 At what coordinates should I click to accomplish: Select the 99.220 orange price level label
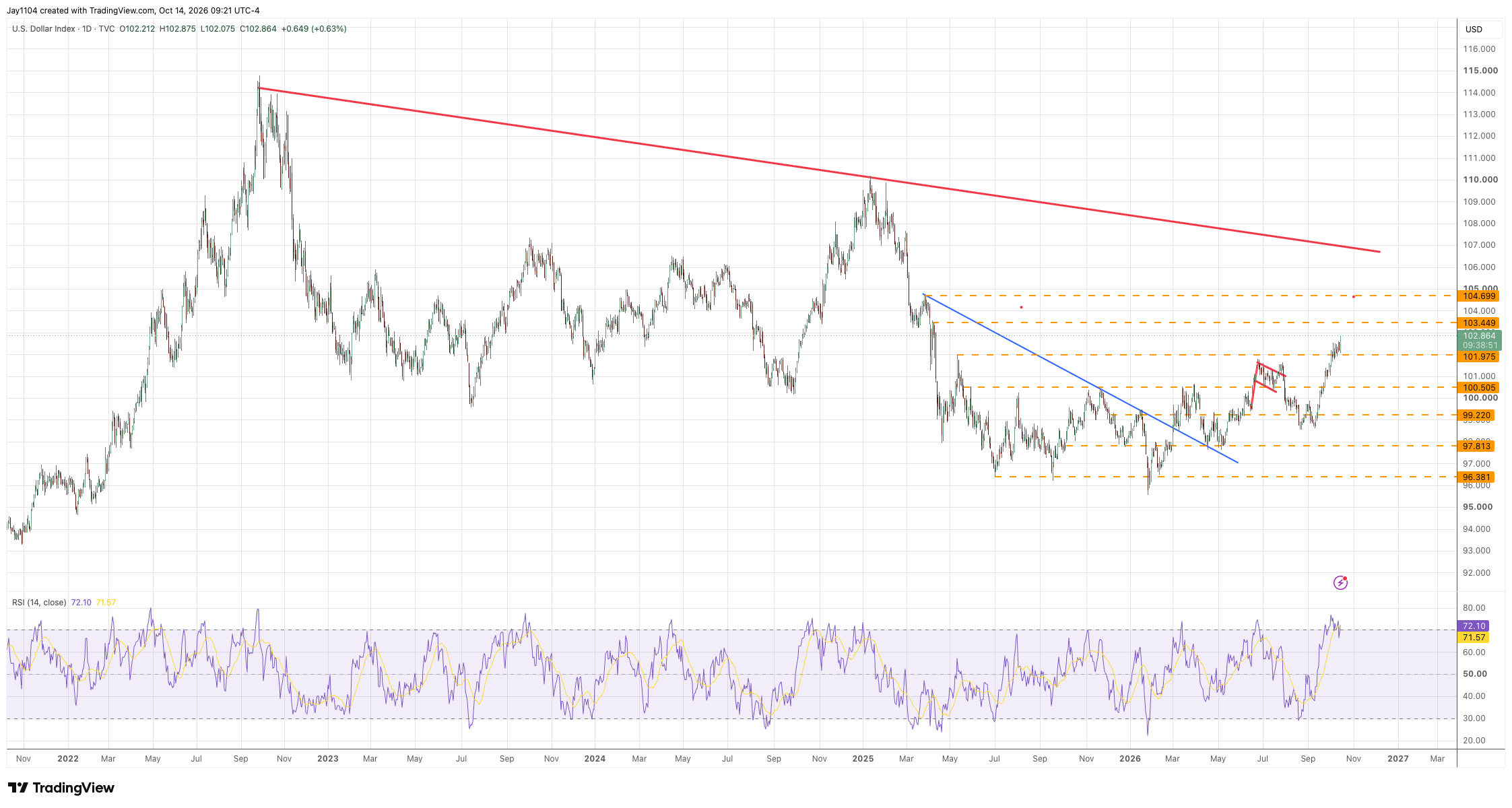tap(1476, 415)
